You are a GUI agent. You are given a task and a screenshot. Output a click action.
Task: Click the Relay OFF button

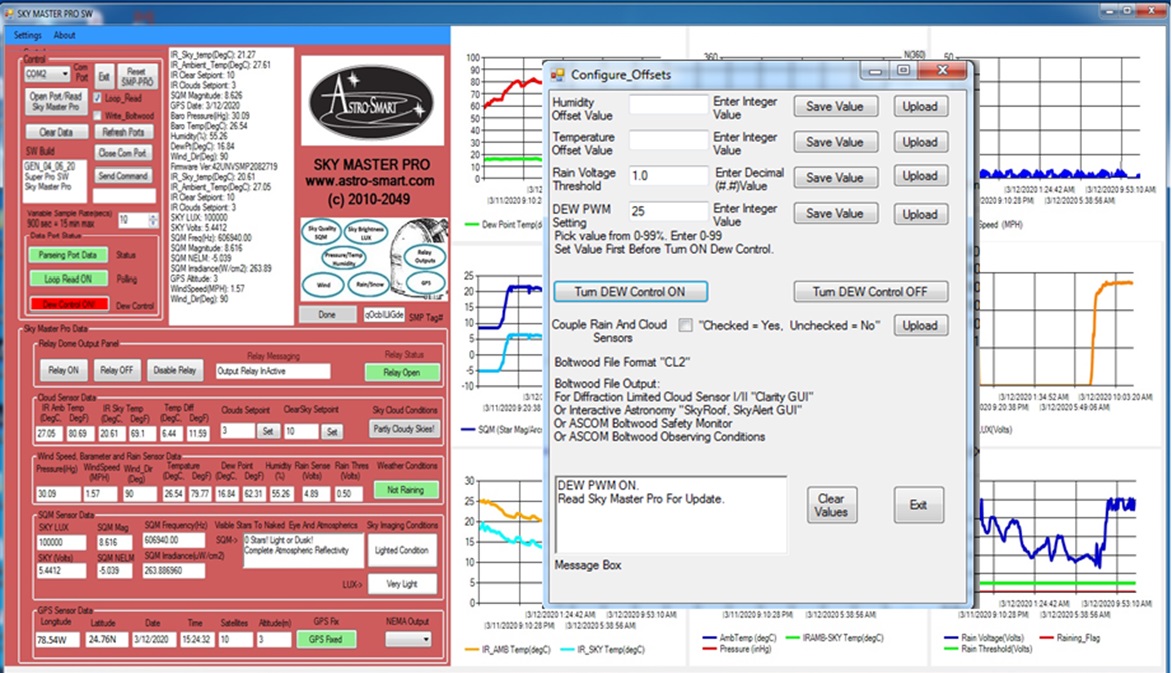(117, 370)
